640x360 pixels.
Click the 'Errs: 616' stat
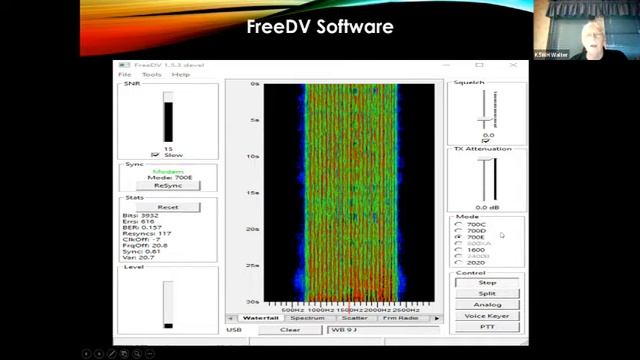[138, 221]
